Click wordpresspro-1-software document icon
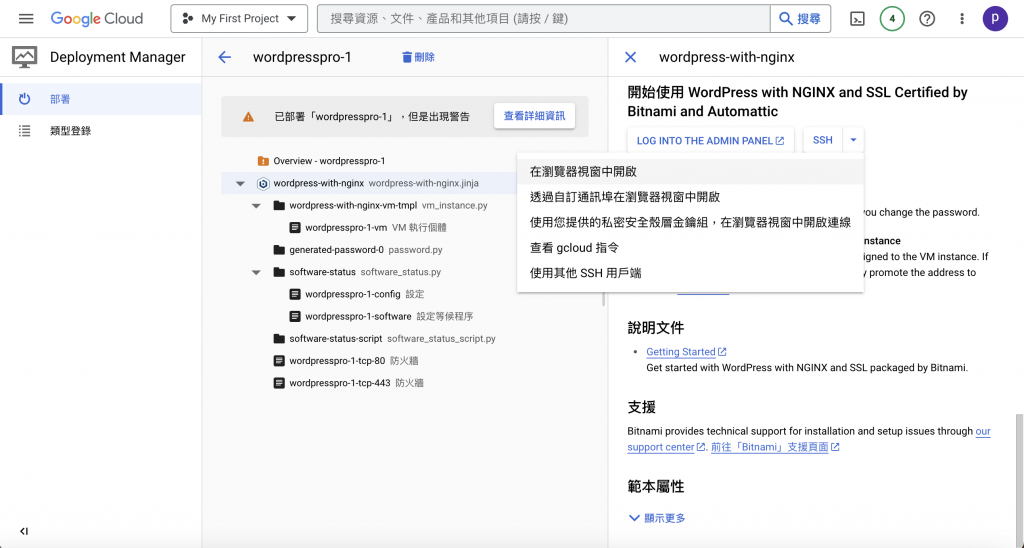This screenshot has width=1024, height=548. [295, 317]
